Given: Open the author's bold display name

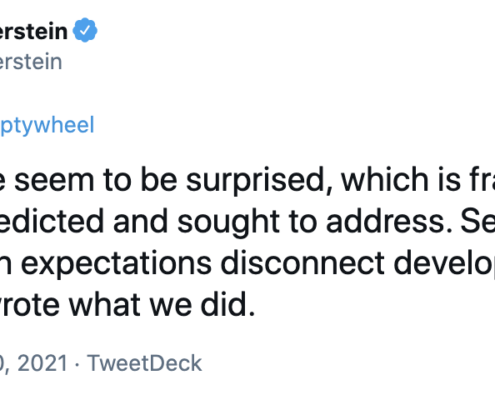Looking at the screenshot, I should [33, 31].
